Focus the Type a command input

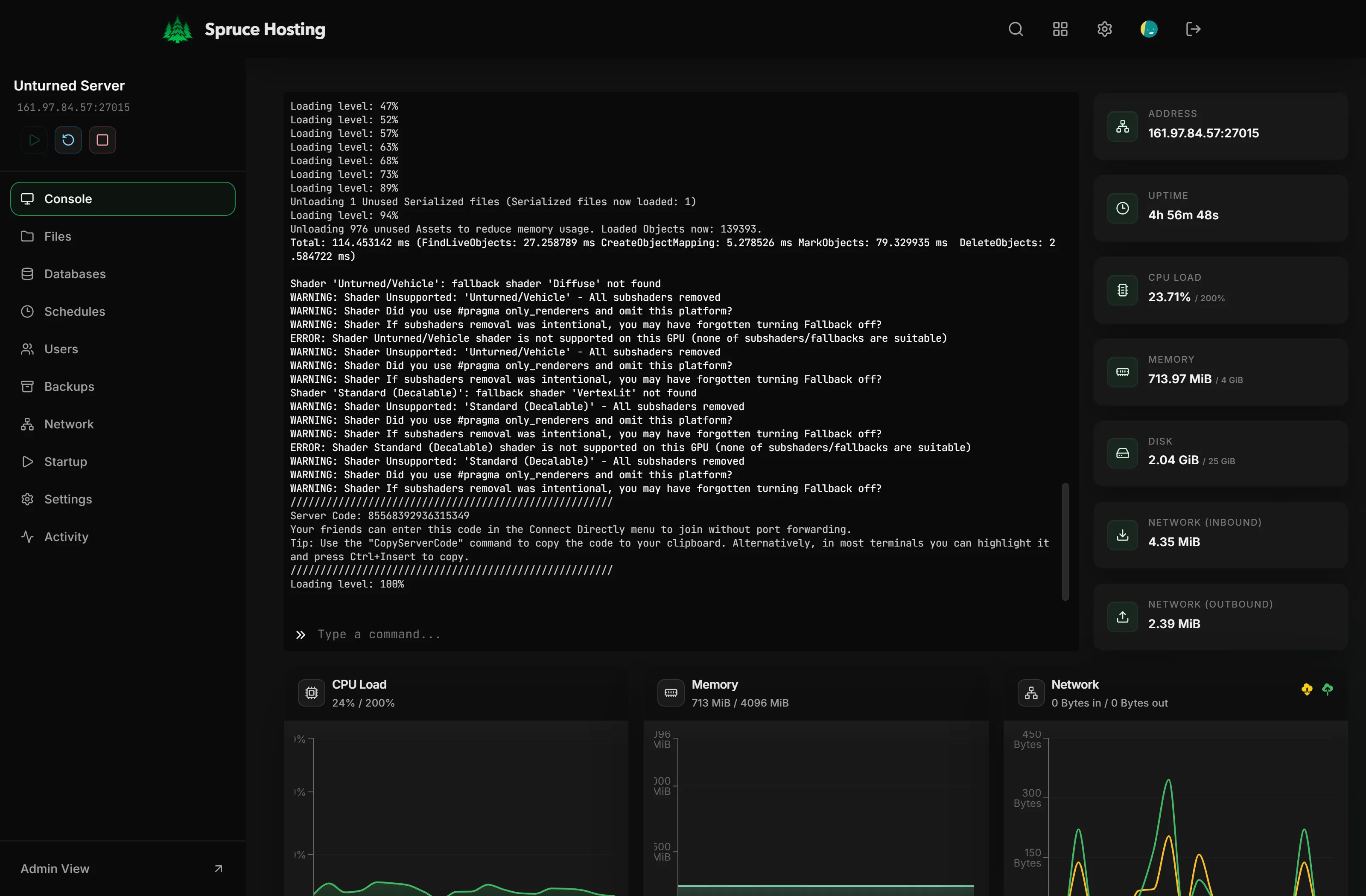tap(689, 634)
